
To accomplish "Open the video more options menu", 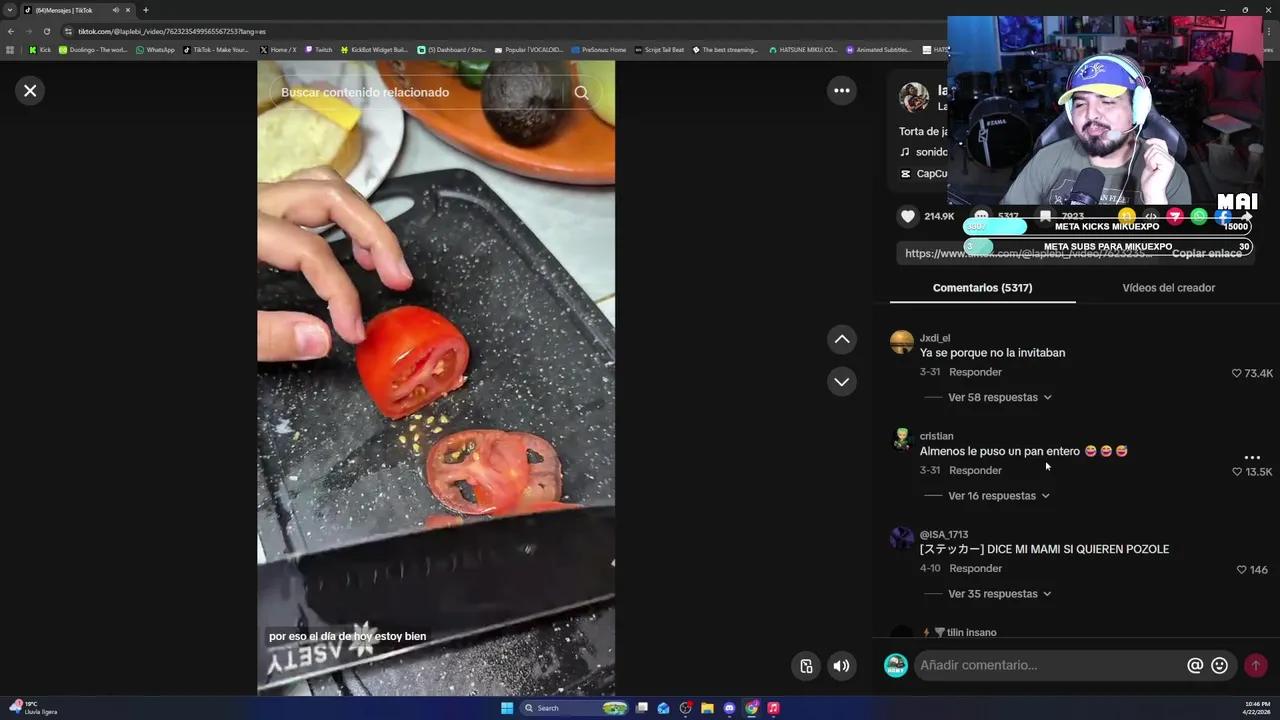I will click(x=842, y=91).
